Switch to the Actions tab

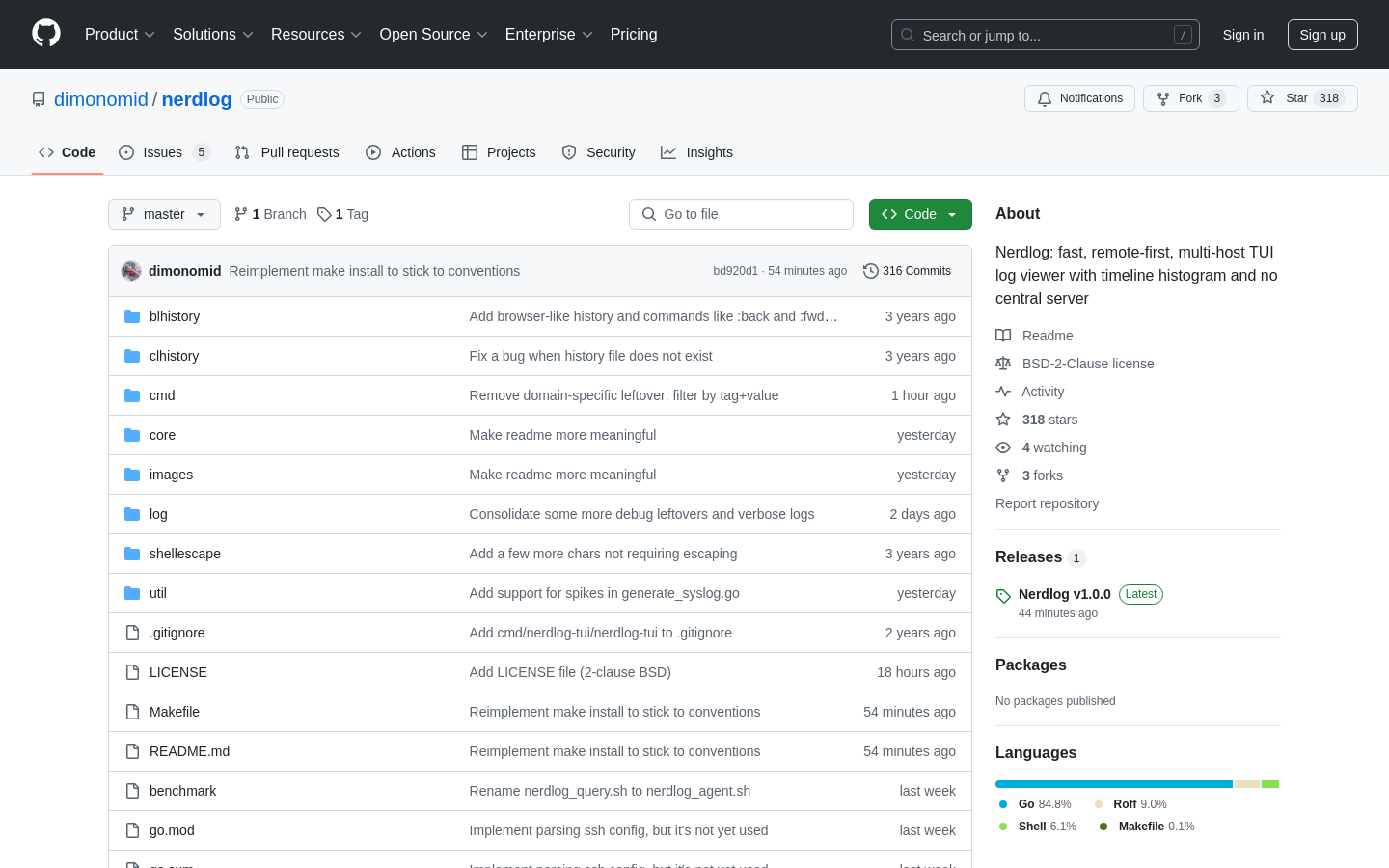click(401, 152)
